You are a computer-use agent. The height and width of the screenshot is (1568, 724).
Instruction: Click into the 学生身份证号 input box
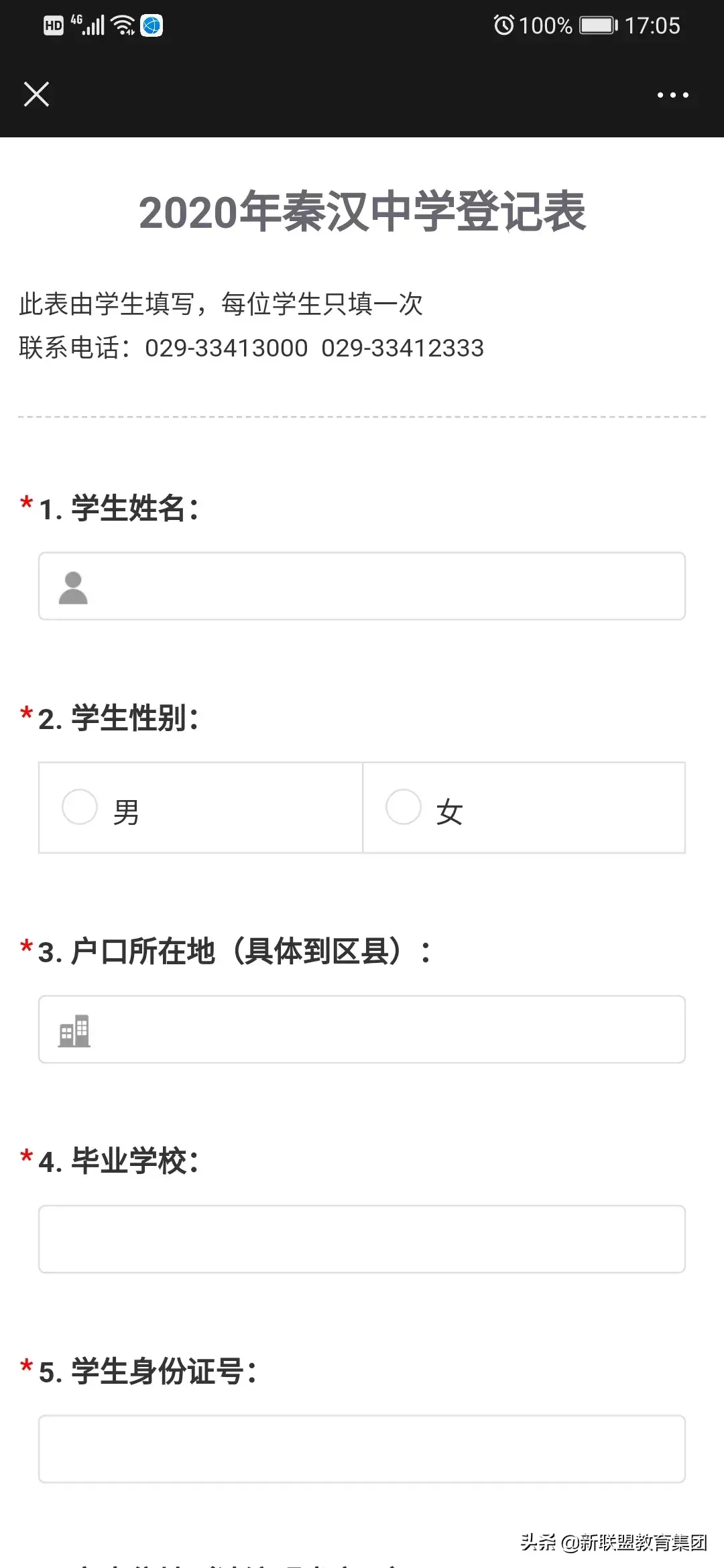(362, 1449)
